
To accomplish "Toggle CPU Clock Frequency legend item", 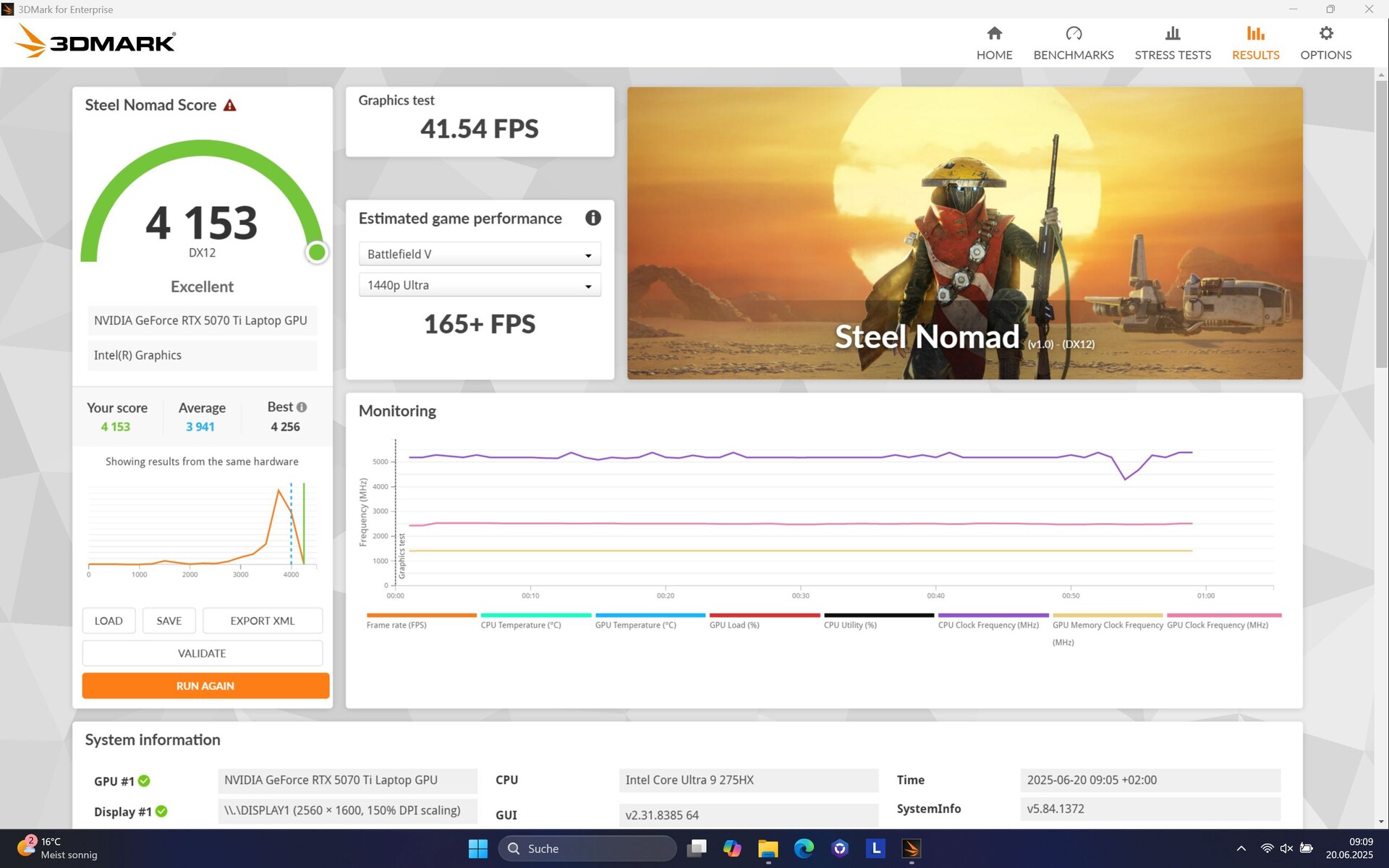I will [x=988, y=625].
